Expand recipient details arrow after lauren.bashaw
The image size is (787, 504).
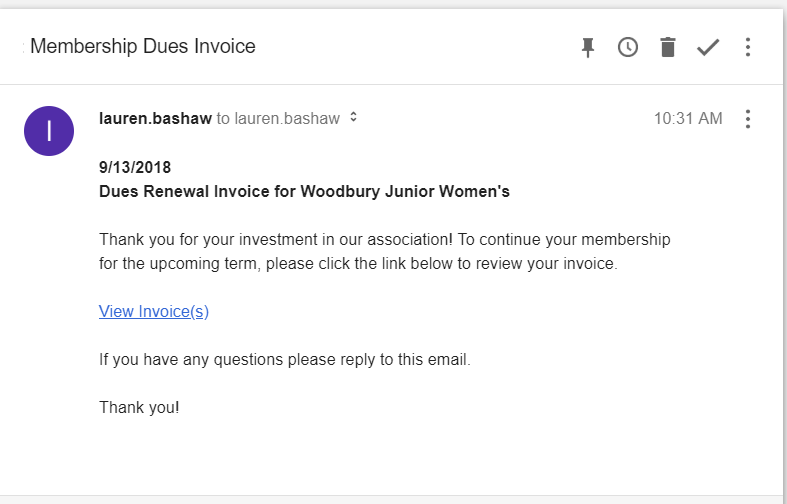click(353, 117)
